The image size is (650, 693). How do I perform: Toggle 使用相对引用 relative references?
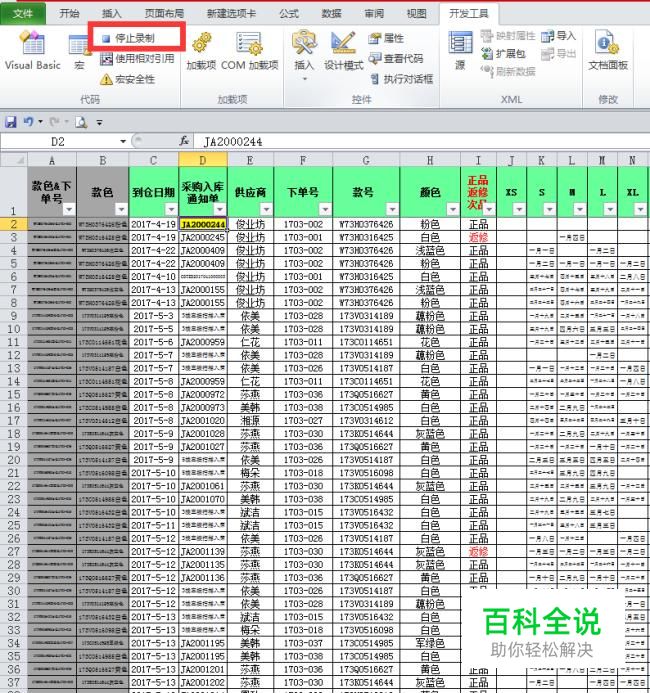(x=137, y=58)
